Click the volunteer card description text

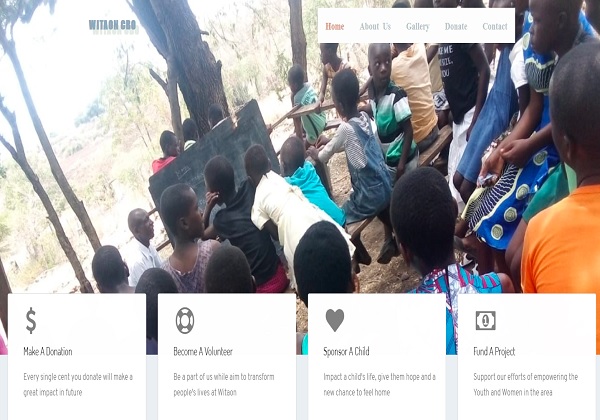[224, 384]
